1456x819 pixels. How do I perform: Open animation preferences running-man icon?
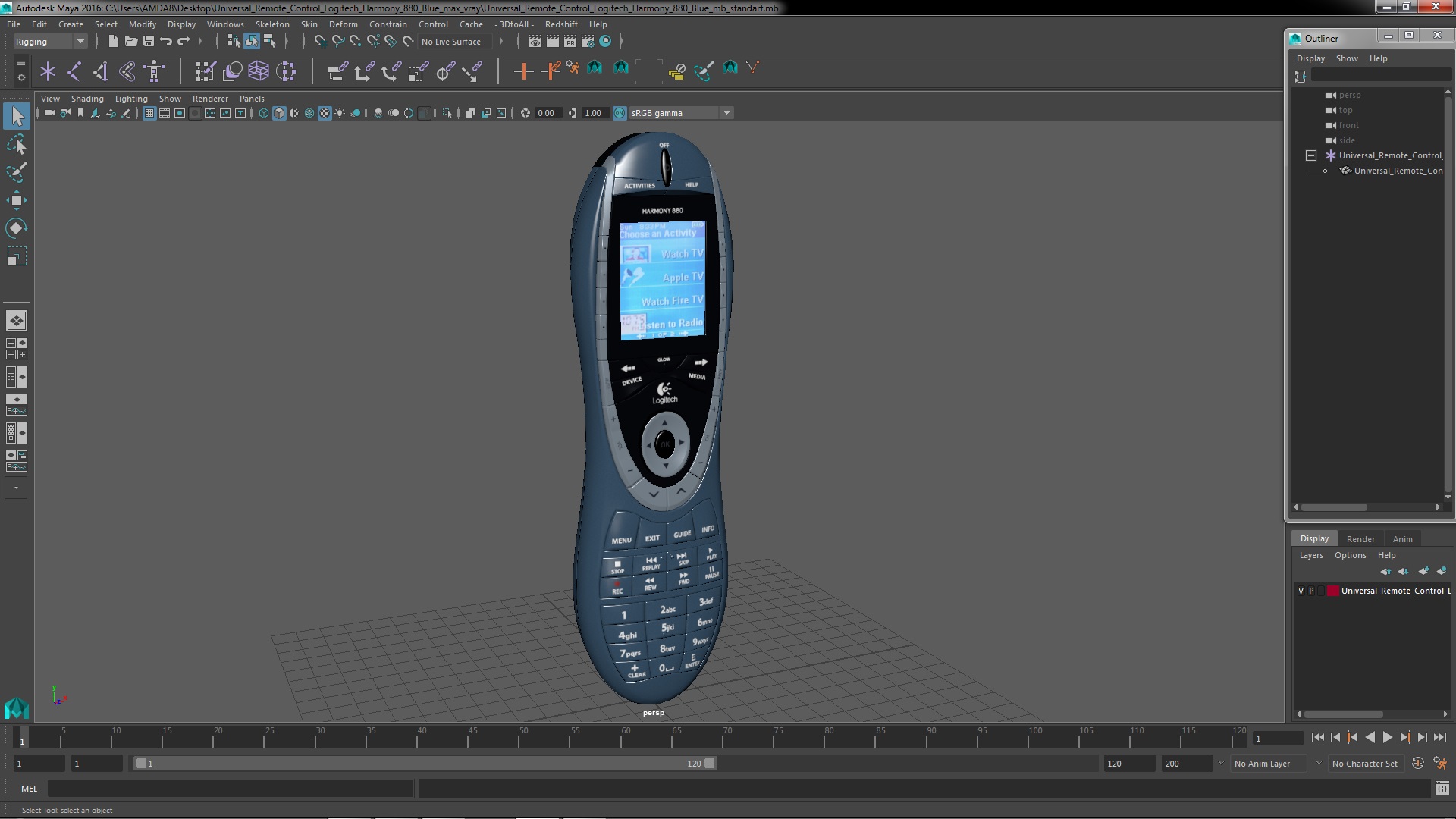click(x=1440, y=764)
